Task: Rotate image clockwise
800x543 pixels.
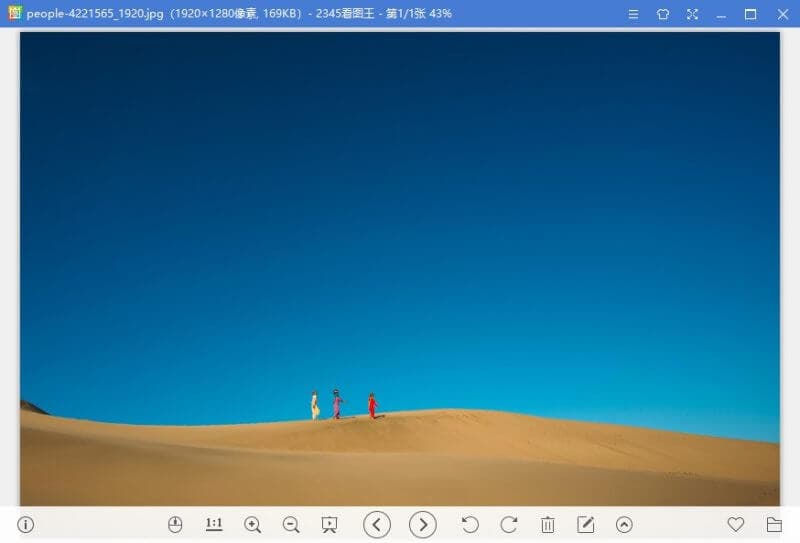Action: pos(509,524)
